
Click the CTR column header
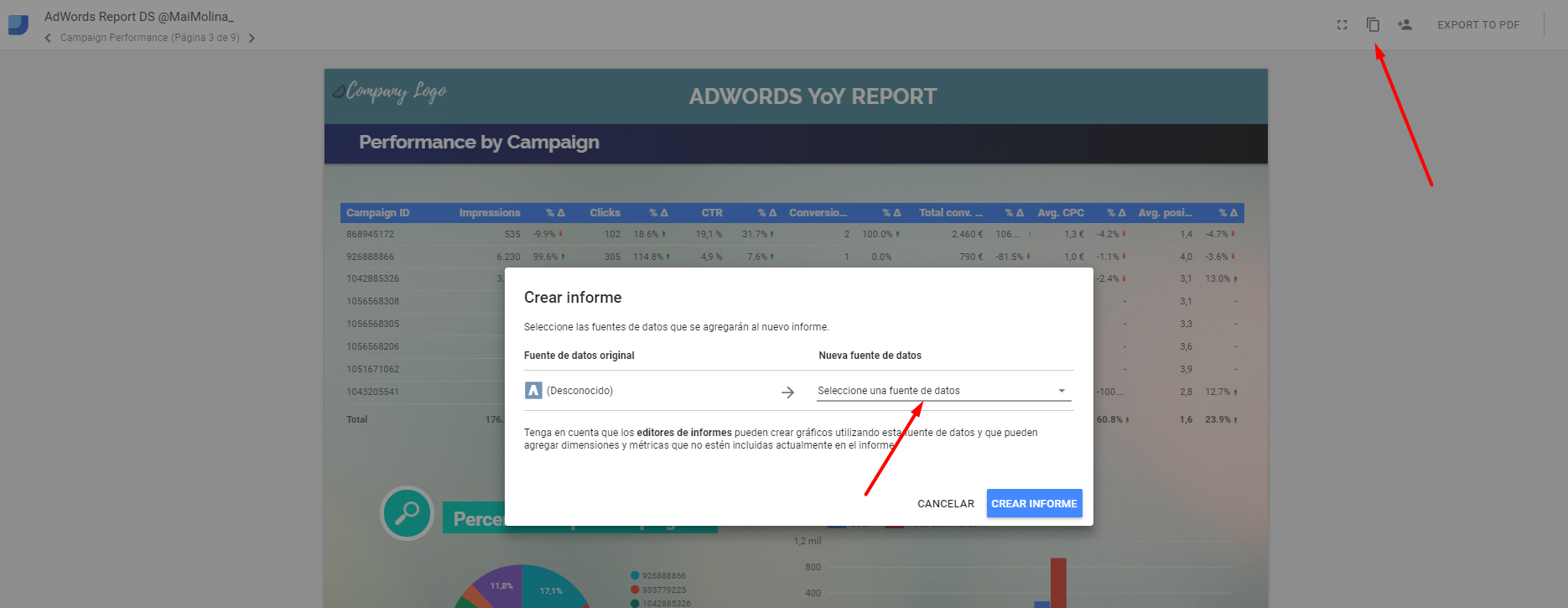[712, 213]
